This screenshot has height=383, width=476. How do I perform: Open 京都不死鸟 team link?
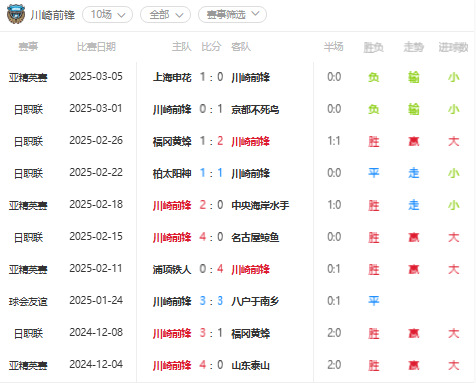coord(255,109)
